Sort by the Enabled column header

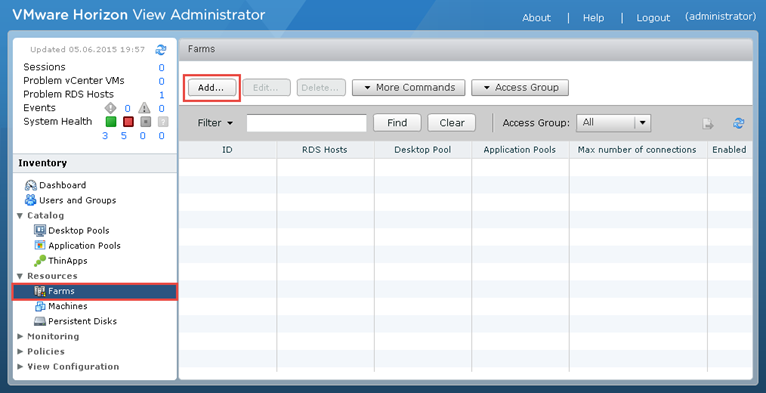730,150
